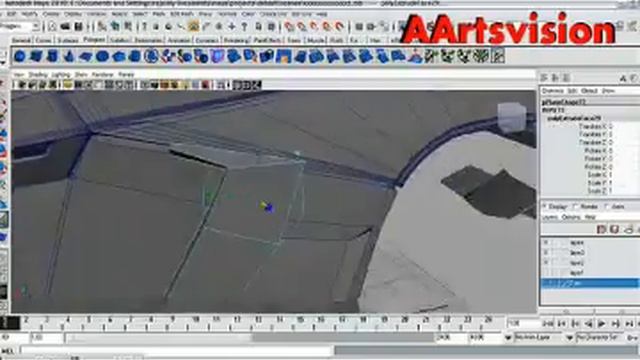Select the Anim radio button in Layer Editor
This screenshot has height=360, width=640.
click(607, 207)
